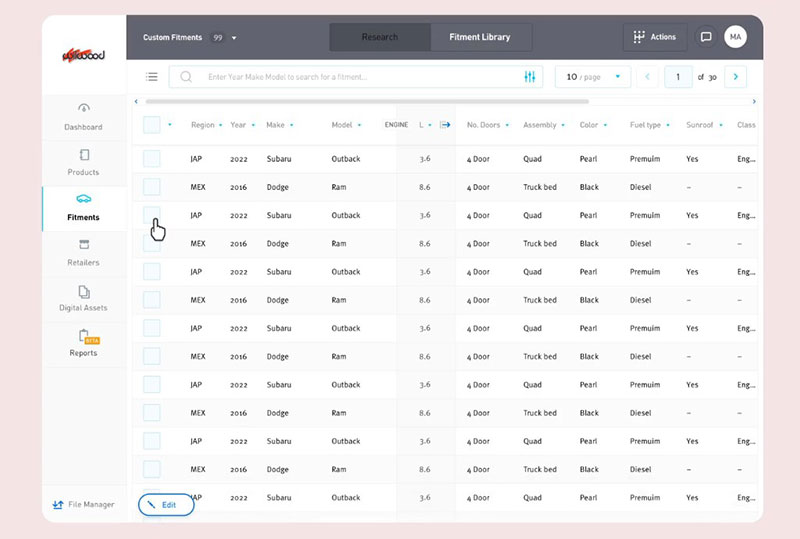Check the sixth Dodge Ram row checkbox
The width and height of the screenshot is (800, 539).
(152, 469)
